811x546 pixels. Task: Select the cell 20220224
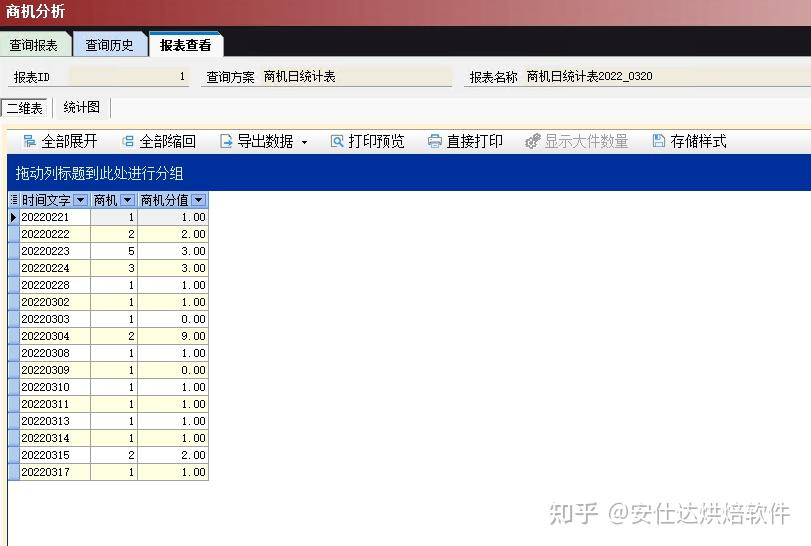[55, 268]
